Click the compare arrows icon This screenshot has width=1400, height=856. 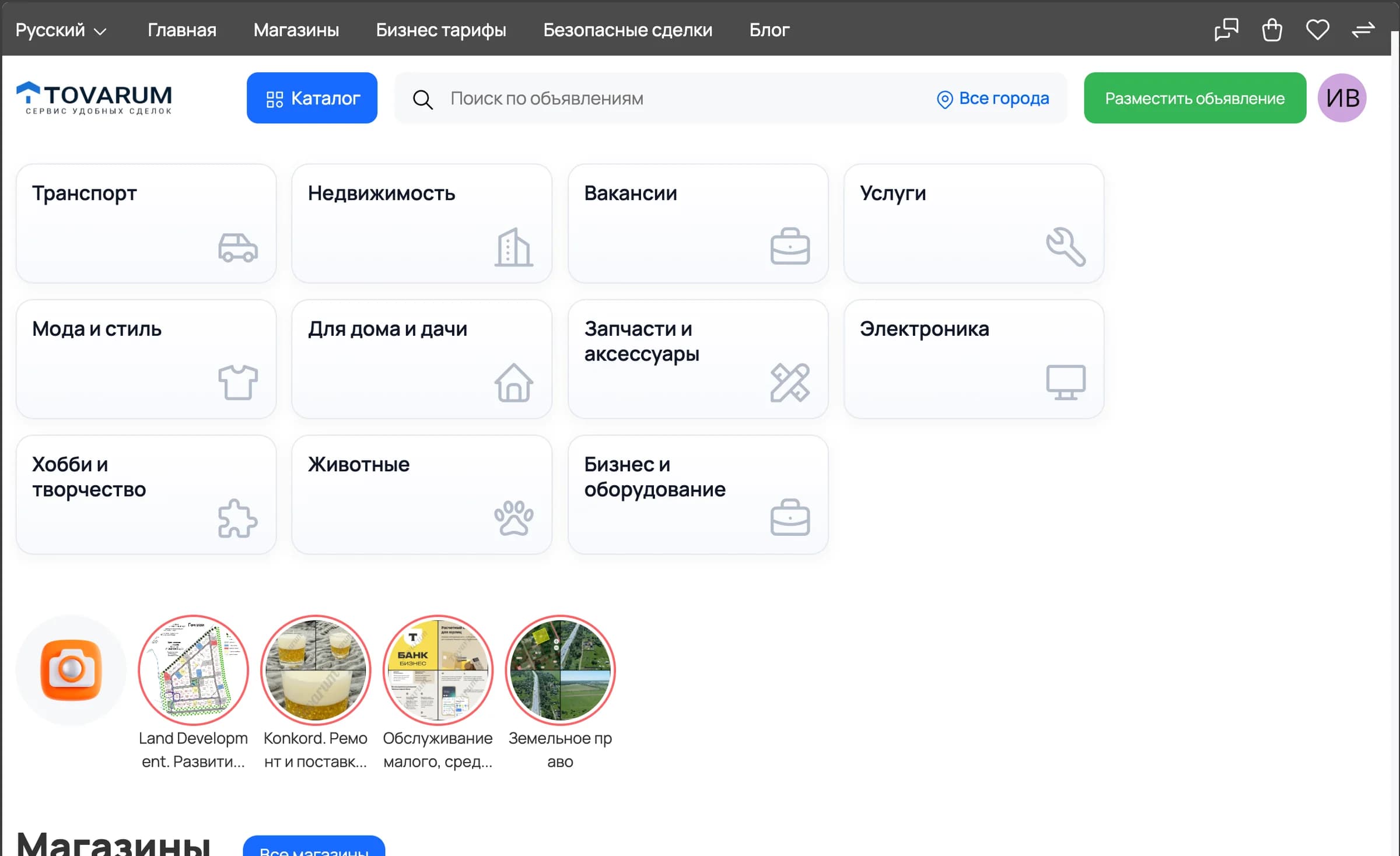coord(1363,30)
